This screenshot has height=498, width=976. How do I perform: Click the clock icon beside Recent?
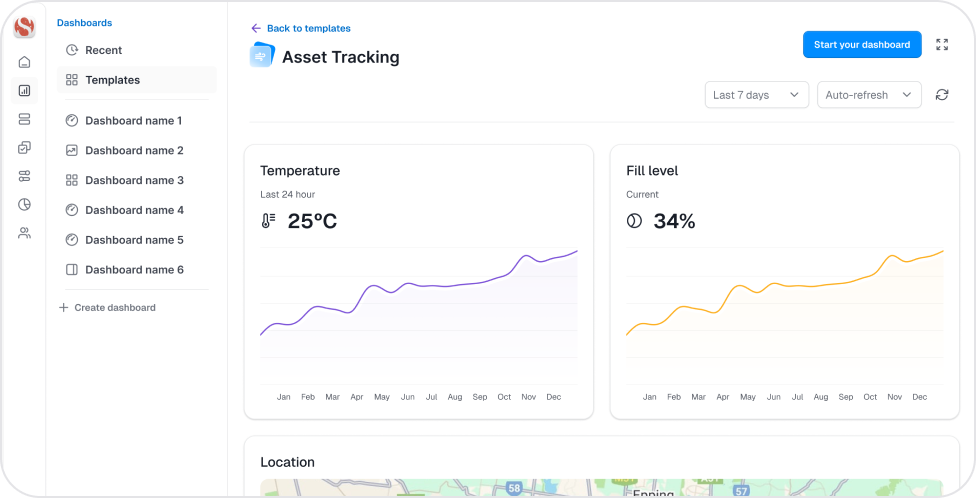point(72,50)
